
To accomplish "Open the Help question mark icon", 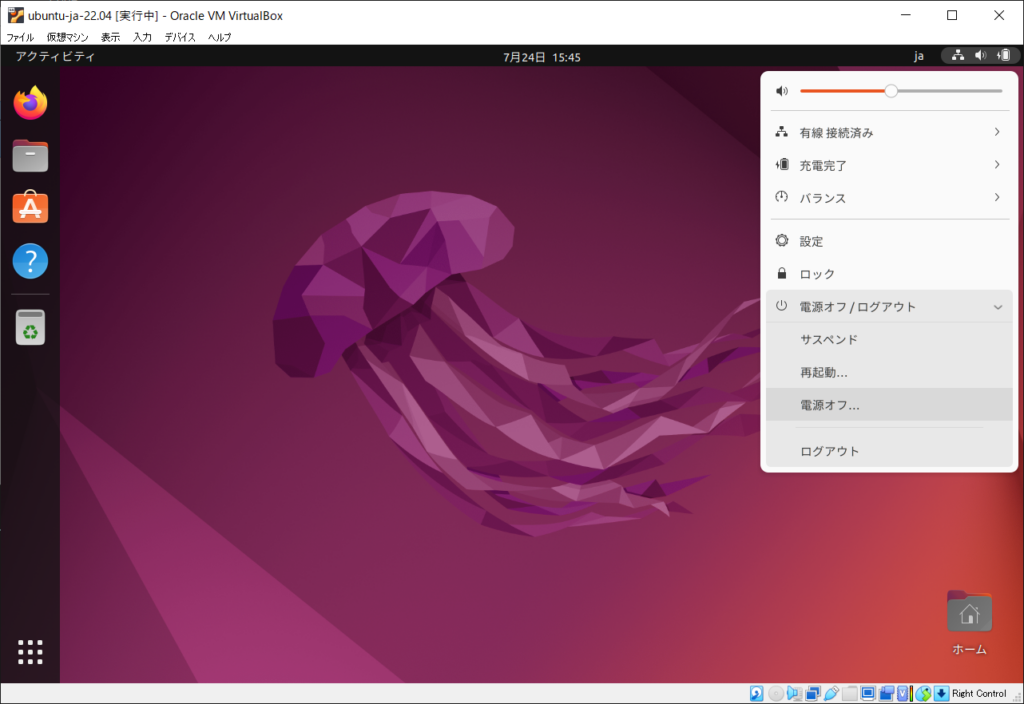I will click(x=30, y=261).
